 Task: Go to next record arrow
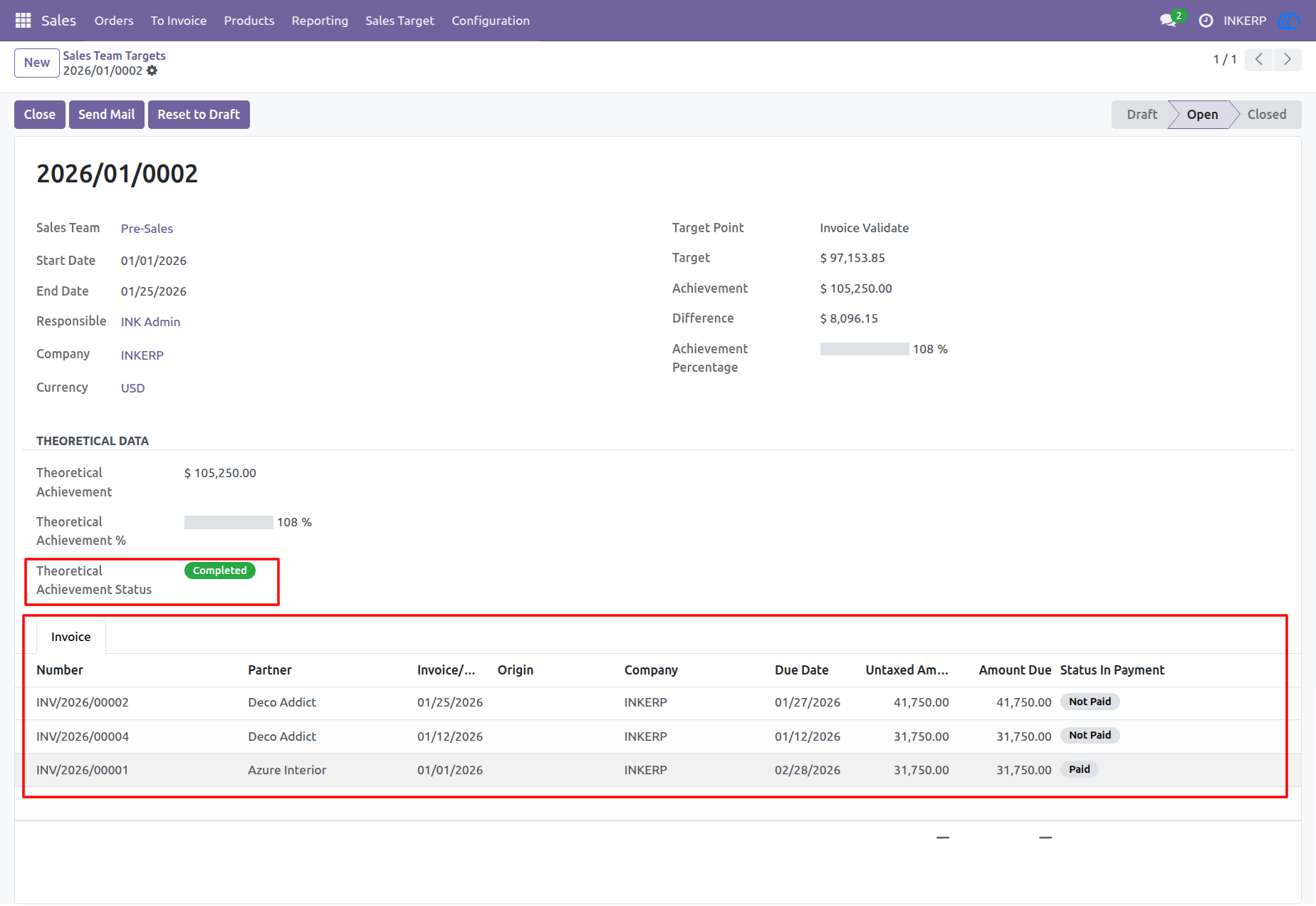(x=1287, y=59)
